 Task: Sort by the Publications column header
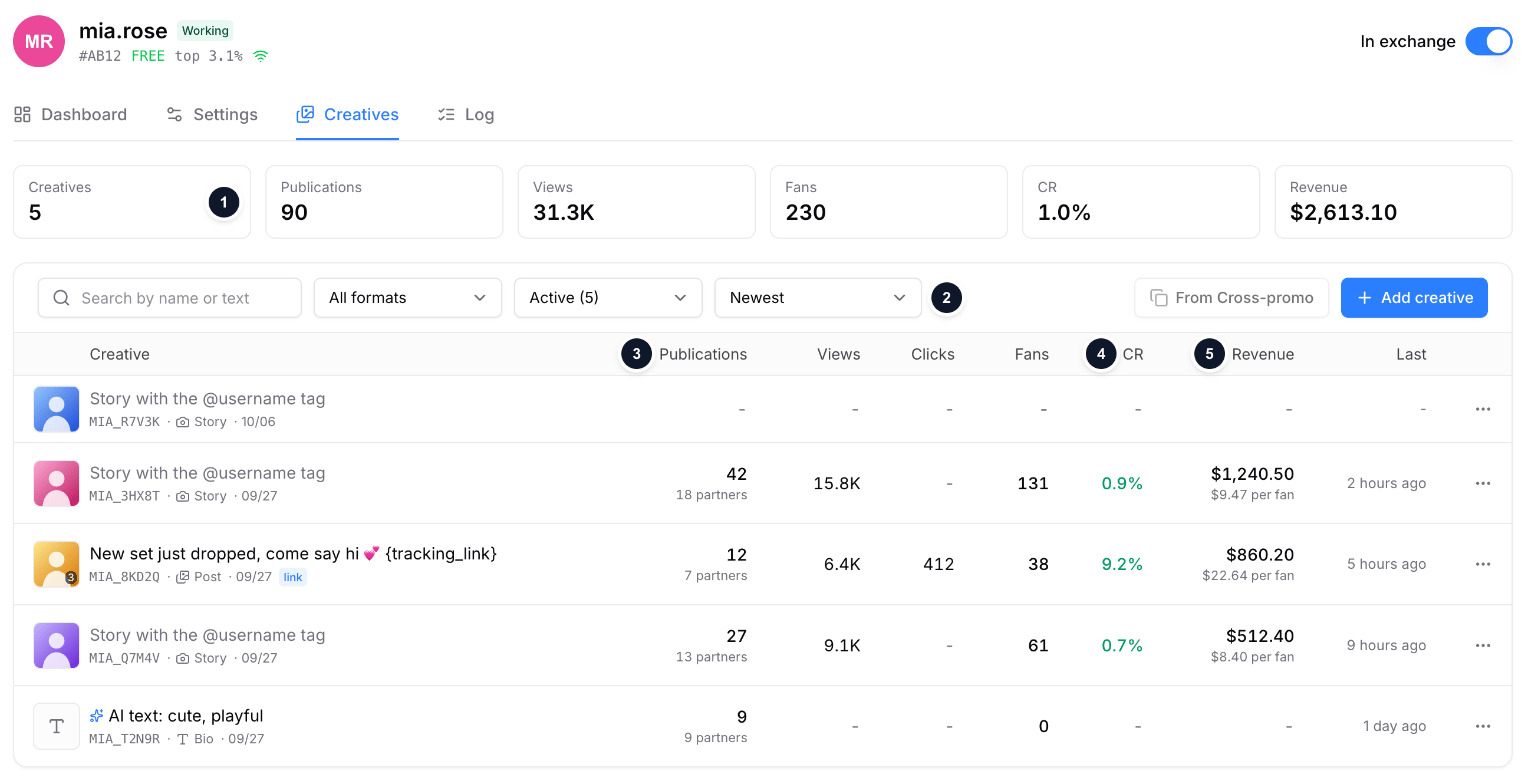click(x=703, y=354)
